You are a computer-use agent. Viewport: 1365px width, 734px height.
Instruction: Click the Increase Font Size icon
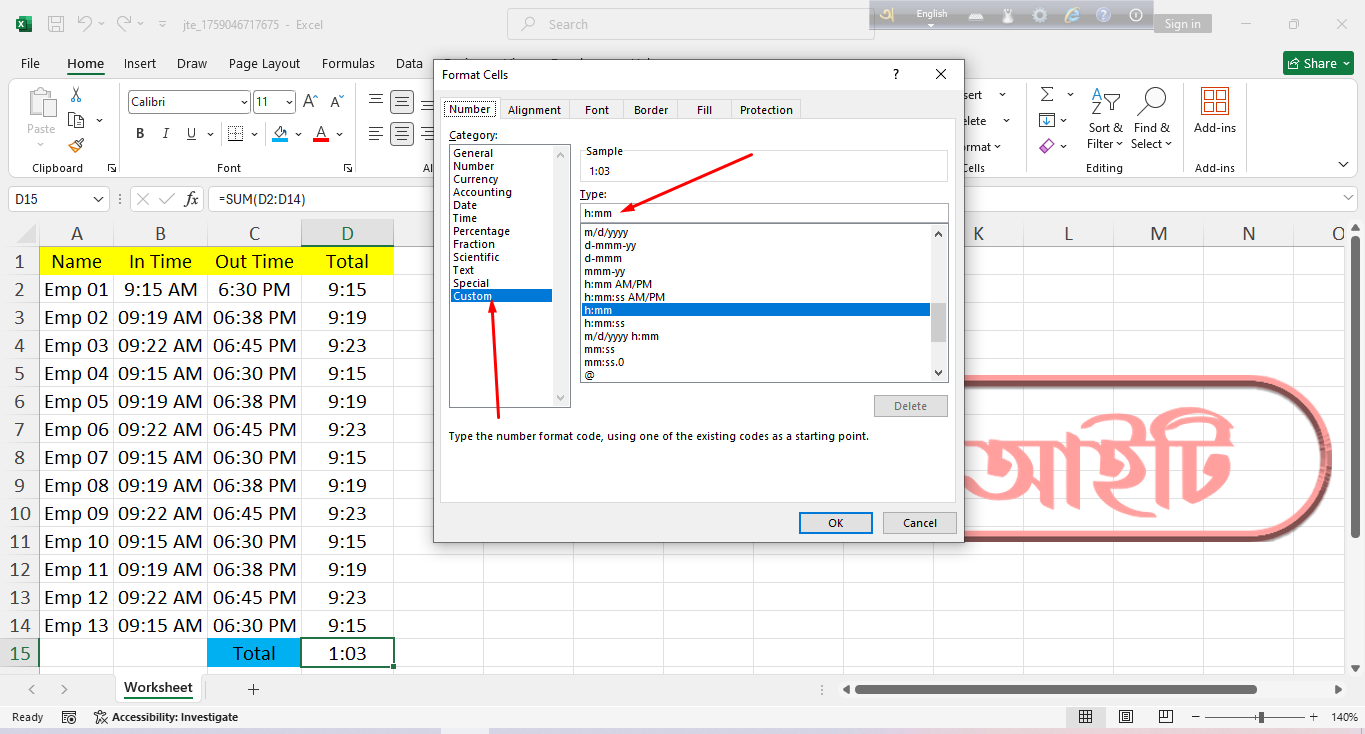pyautogui.click(x=310, y=102)
